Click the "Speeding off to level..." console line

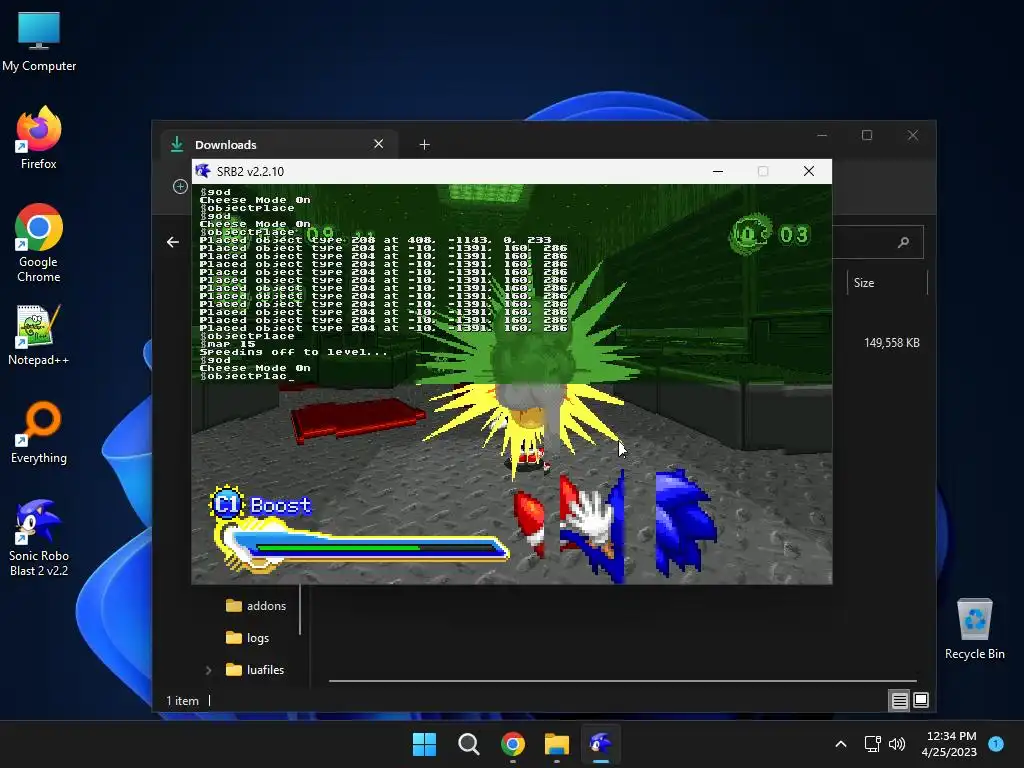(293, 352)
